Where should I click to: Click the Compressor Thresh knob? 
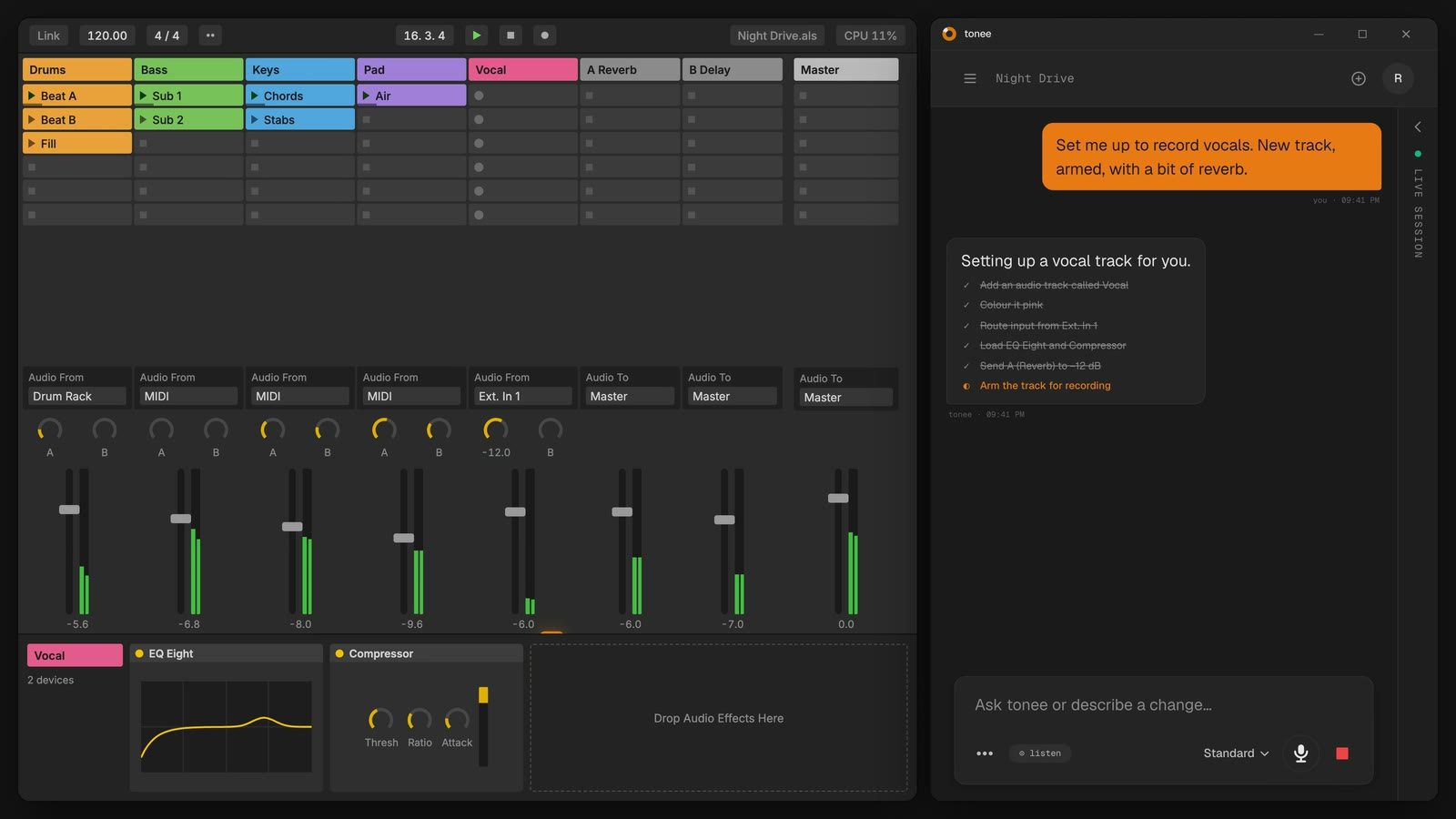pyautogui.click(x=380, y=720)
